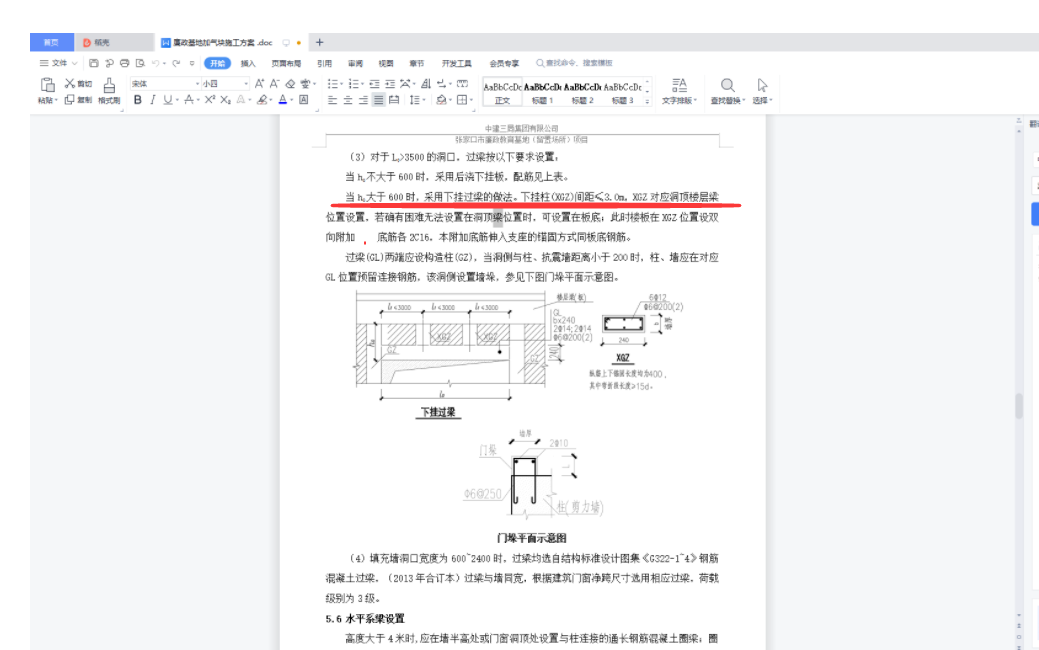The height and width of the screenshot is (650, 1039).
Task: Click the Text Layout (文字排版) icon
Action: [x=679, y=85]
